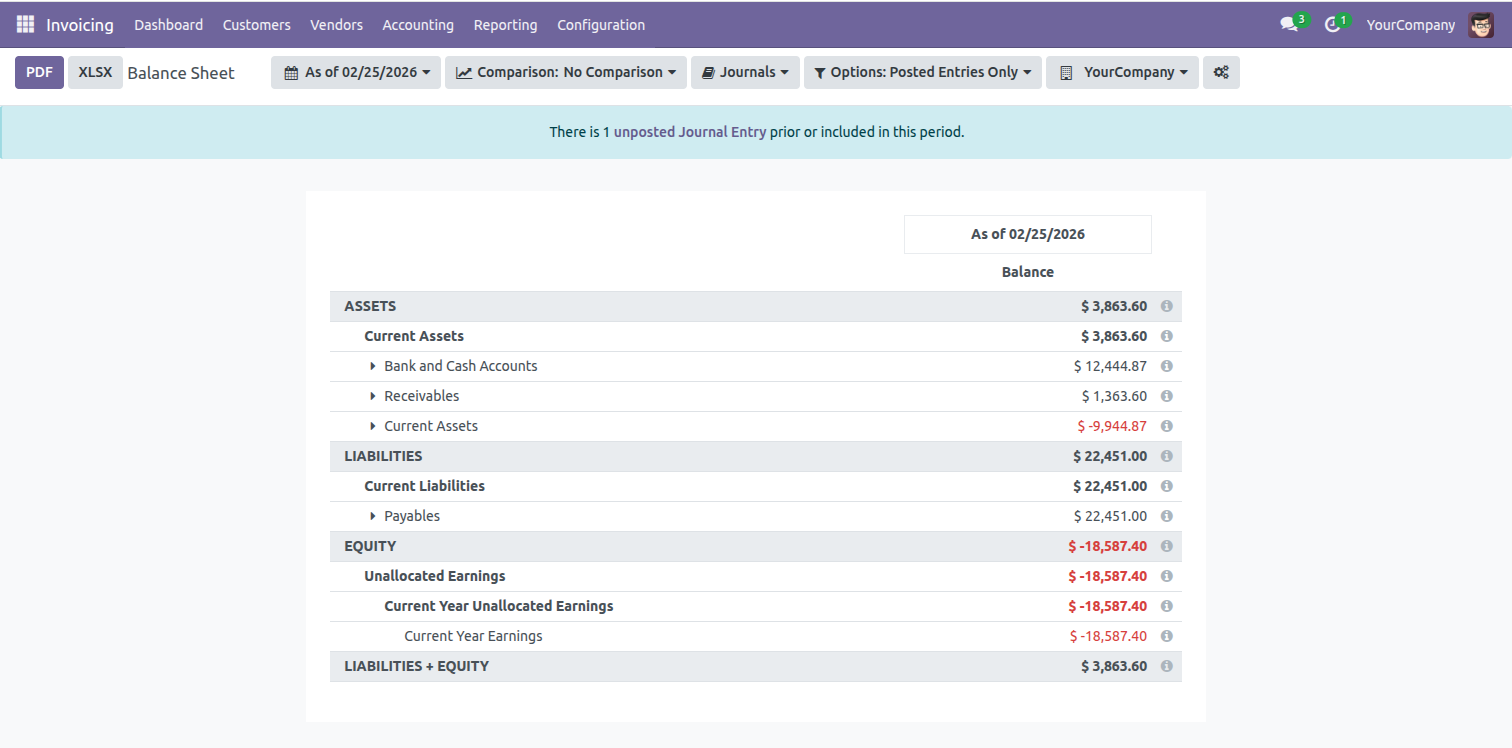
Task: Expand the Bank and Cash Accounts row
Action: [372, 366]
